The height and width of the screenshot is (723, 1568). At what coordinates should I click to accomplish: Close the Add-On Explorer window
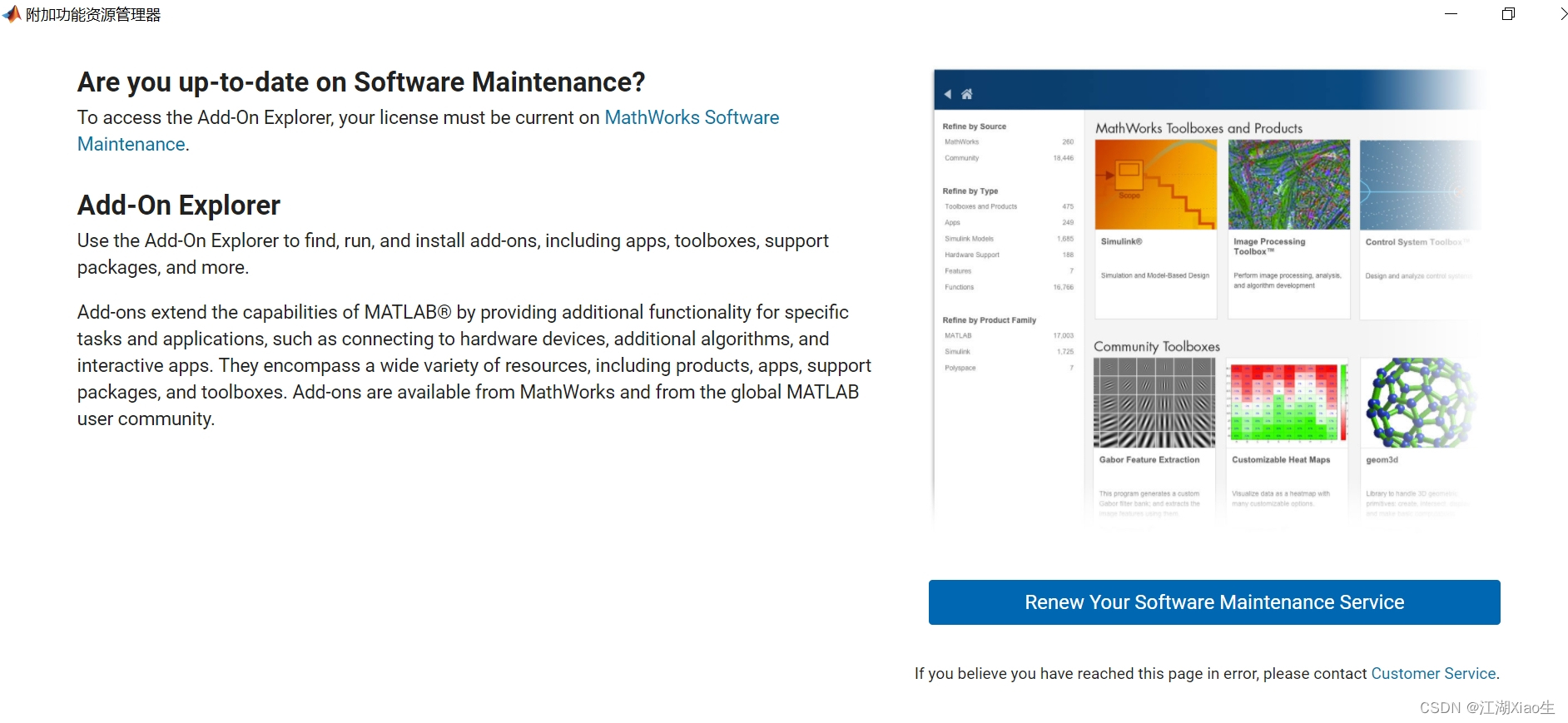pos(1562,14)
